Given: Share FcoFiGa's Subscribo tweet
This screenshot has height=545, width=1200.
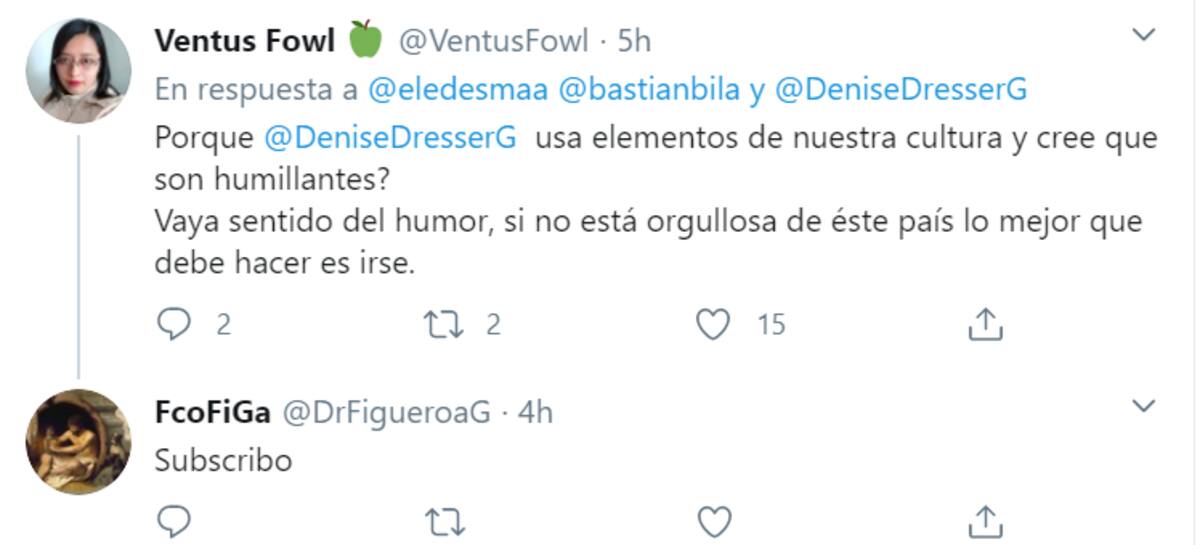Looking at the screenshot, I should 986,519.
